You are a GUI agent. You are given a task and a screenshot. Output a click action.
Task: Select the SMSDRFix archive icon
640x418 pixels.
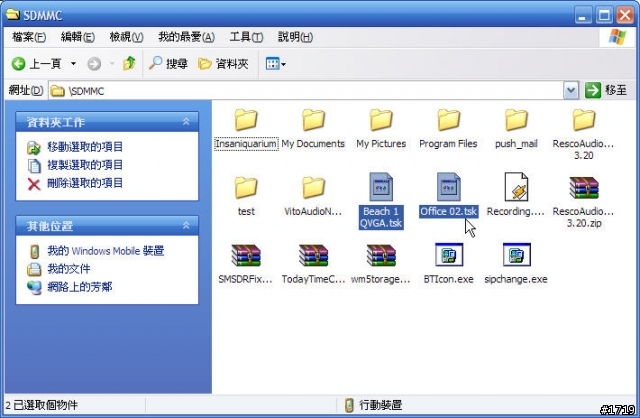(x=246, y=256)
